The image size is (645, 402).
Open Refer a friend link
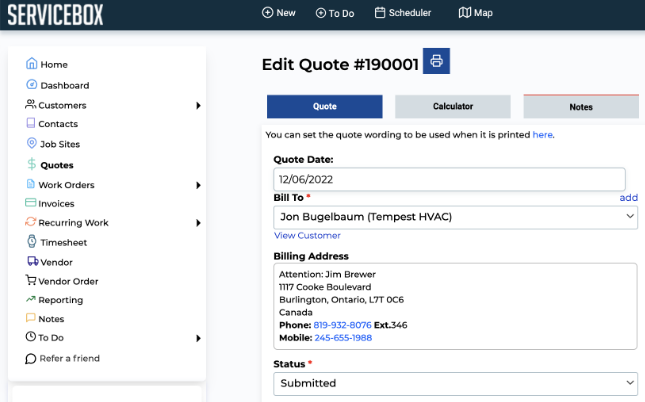pyautogui.click(x=70, y=358)
